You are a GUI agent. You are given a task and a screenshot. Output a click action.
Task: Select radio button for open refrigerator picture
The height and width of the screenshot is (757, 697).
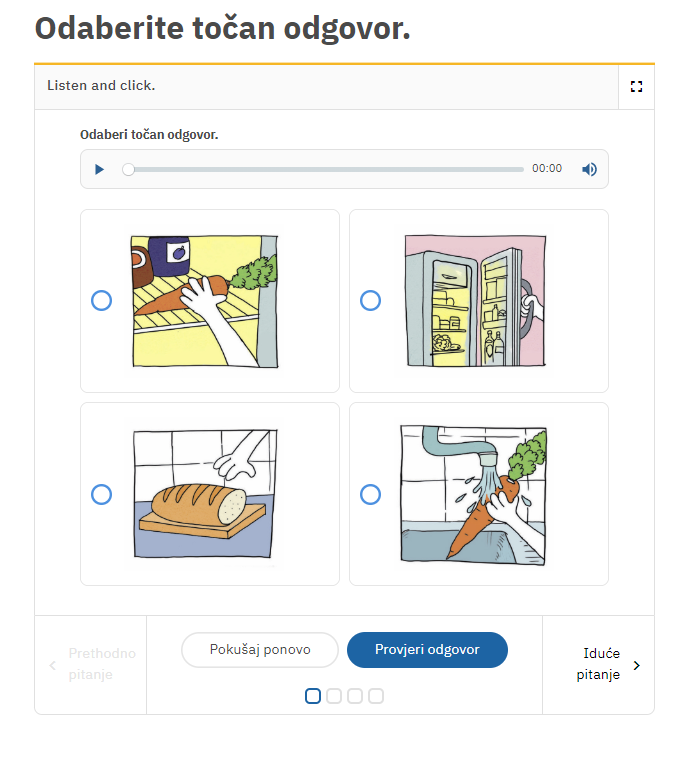pos(370,300)
